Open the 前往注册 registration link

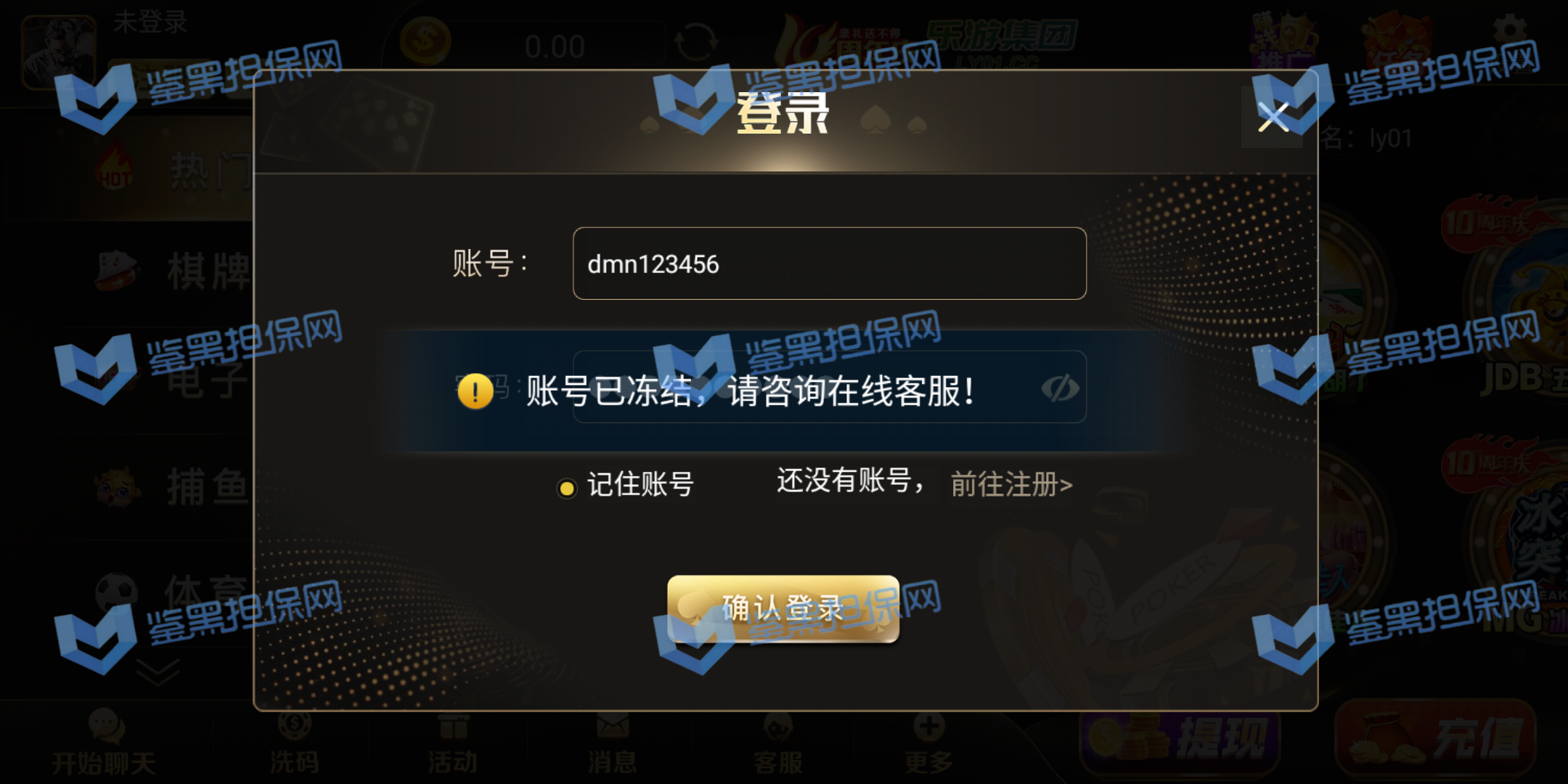point(1012,484)
